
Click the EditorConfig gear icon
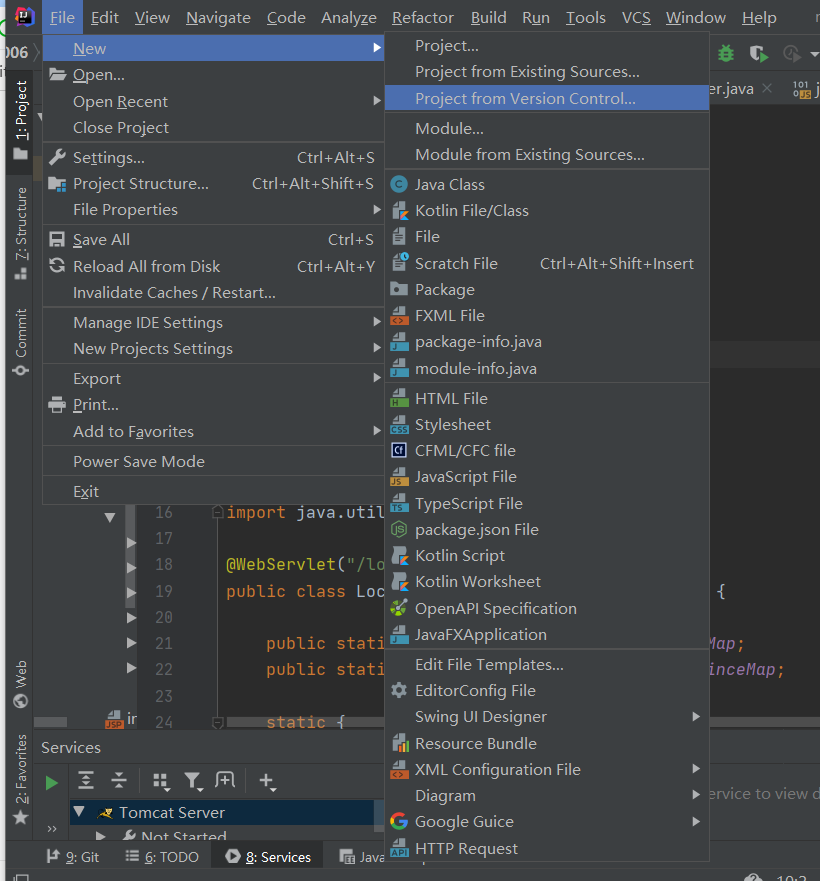[399, 690]
